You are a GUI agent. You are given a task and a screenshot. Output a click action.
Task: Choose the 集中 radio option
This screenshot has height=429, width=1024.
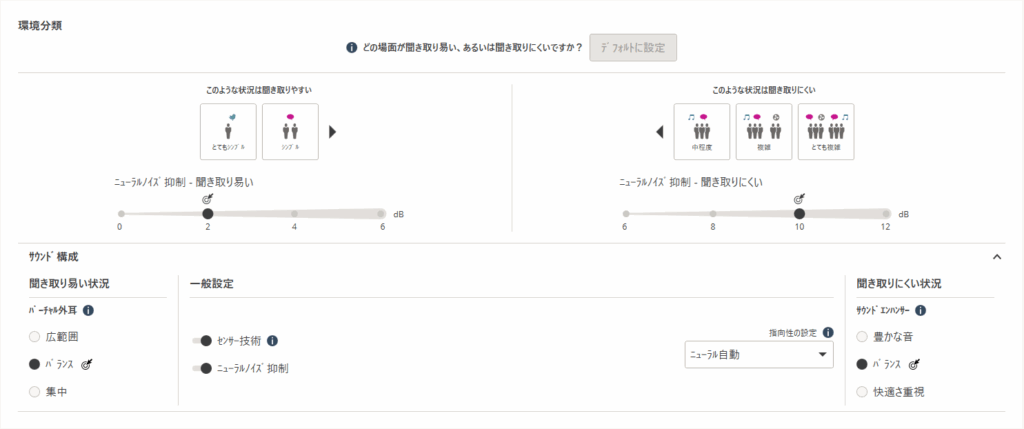click(x=36, y=392)
